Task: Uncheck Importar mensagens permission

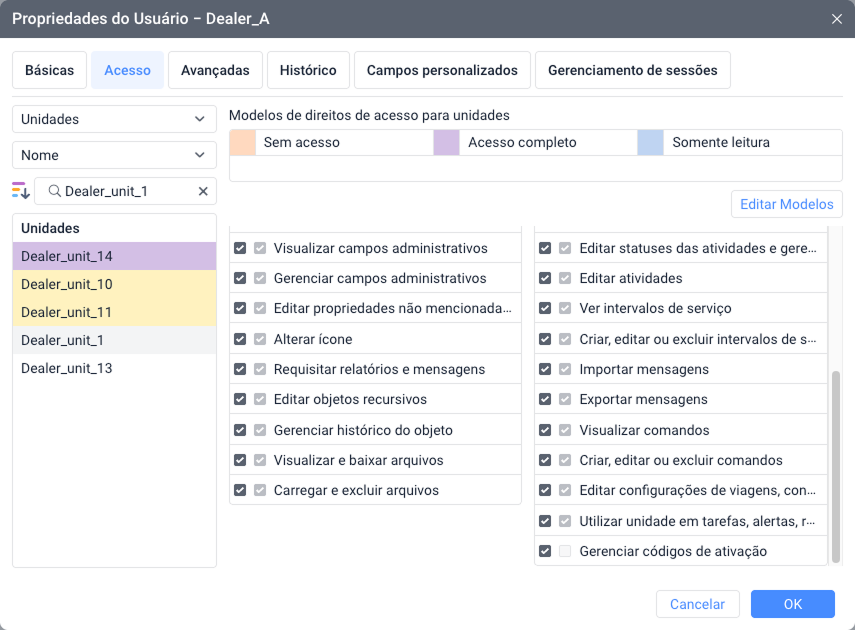Action: pos(545,369)
